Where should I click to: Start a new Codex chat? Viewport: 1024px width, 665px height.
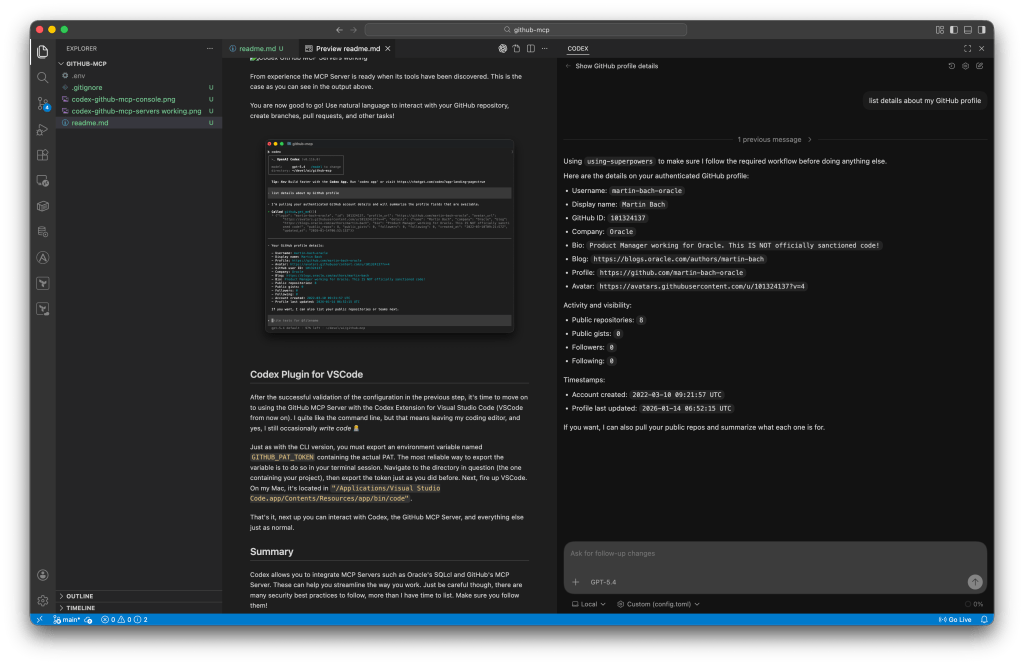tap(979, 66)
